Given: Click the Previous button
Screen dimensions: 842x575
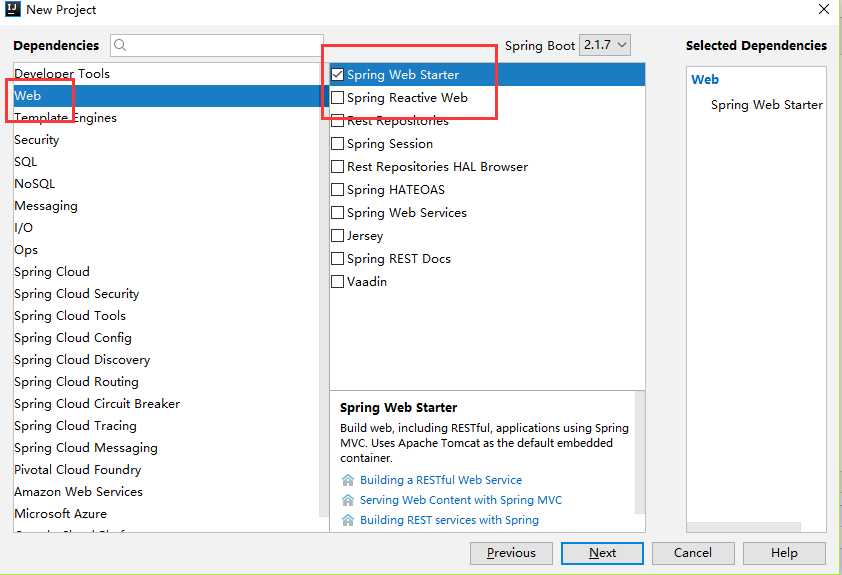Looking at the screenshot, I should pyautogui.click(x=511, y=553).
